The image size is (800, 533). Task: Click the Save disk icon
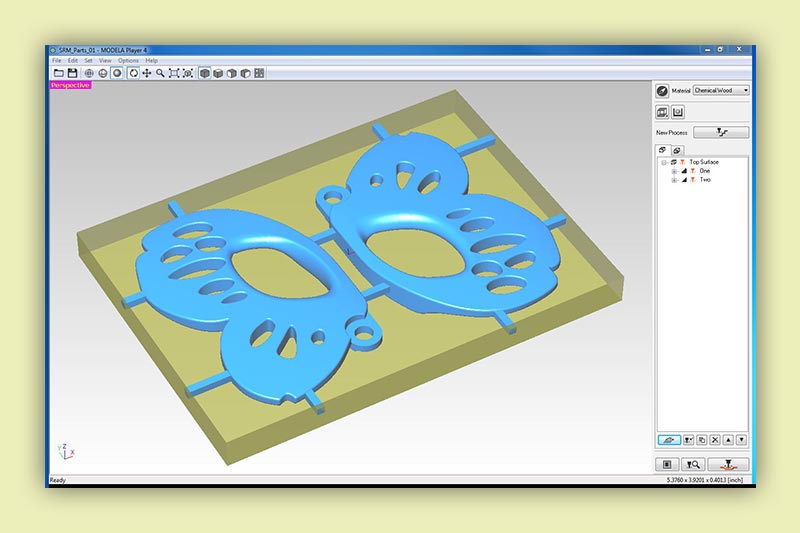tap(72, 73)
